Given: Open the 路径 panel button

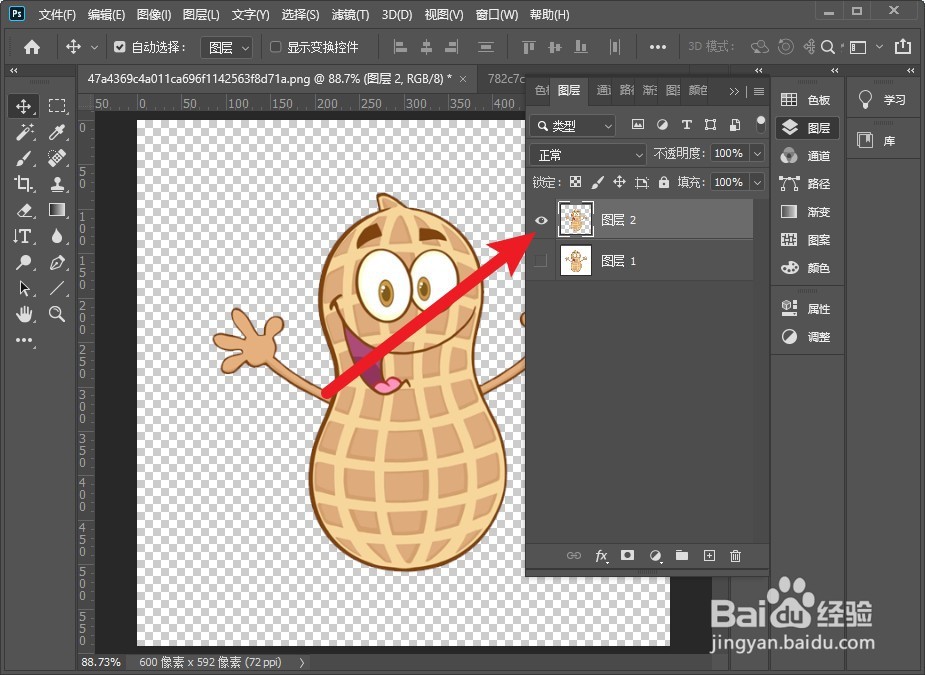Looking at the screenshot, I should tap(806, 184).
